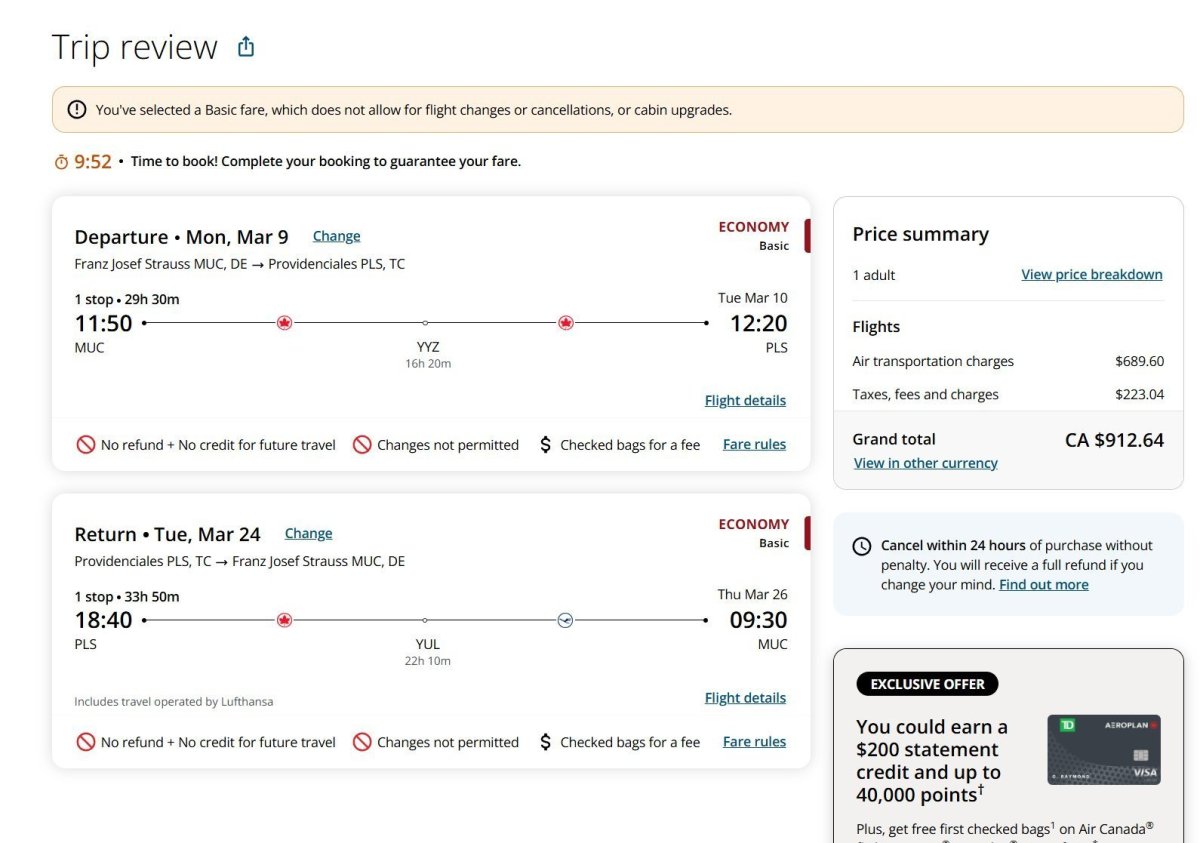Click the YYZ layover stop marker
The width and height of the screenshot is (1200, 843).
coord(426,323)
